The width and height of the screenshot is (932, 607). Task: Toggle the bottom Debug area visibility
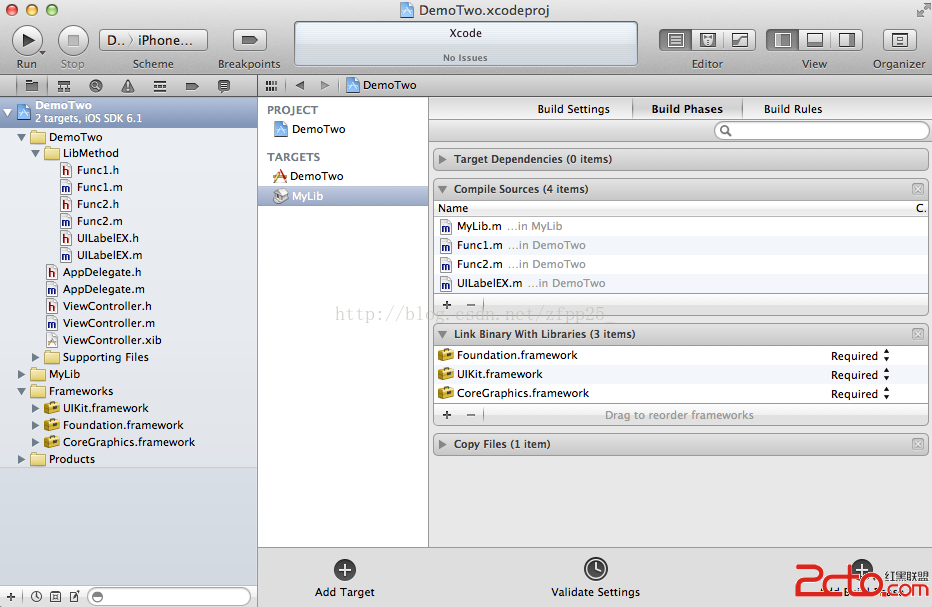[x=814, y=40]
